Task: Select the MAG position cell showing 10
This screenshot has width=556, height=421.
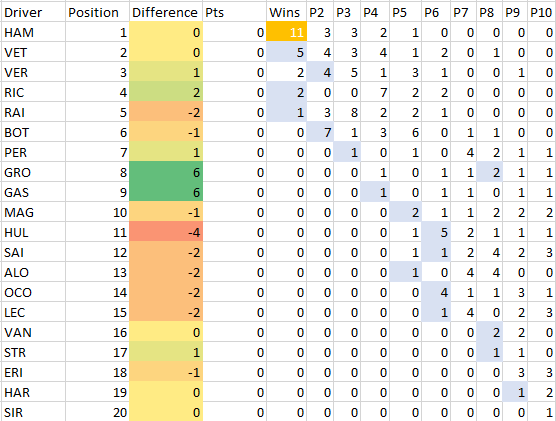Action: (x=97, y=212)
